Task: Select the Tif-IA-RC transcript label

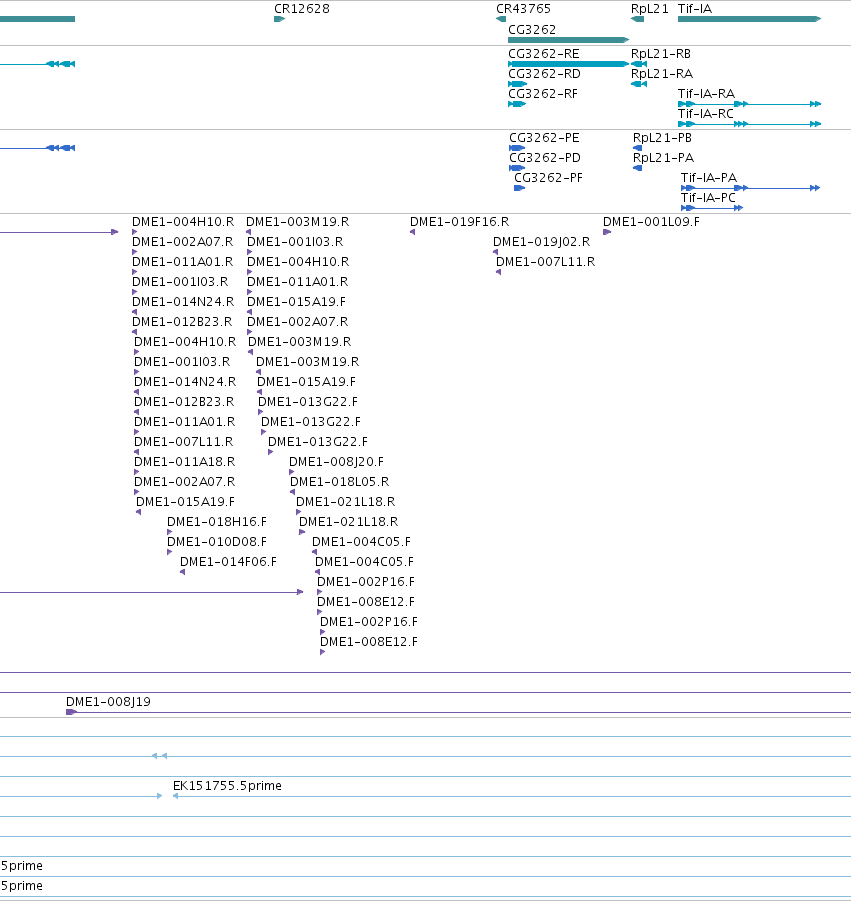Action: [706, 114]
